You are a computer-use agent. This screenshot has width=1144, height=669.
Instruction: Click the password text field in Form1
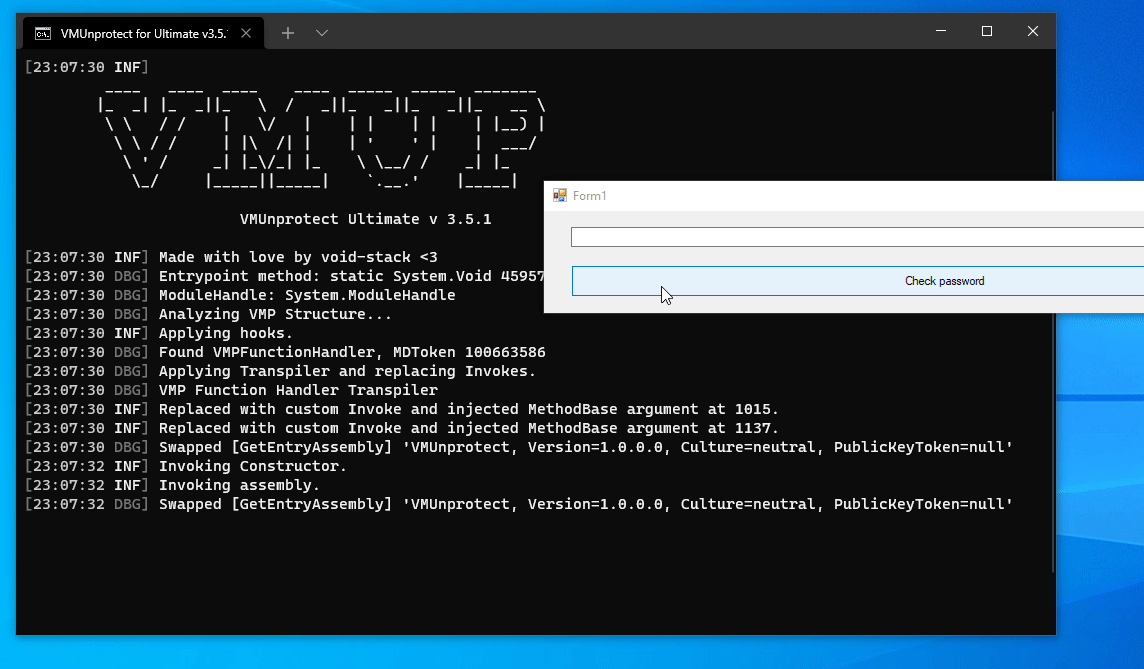pyautogui.click(x=857, y=237)
